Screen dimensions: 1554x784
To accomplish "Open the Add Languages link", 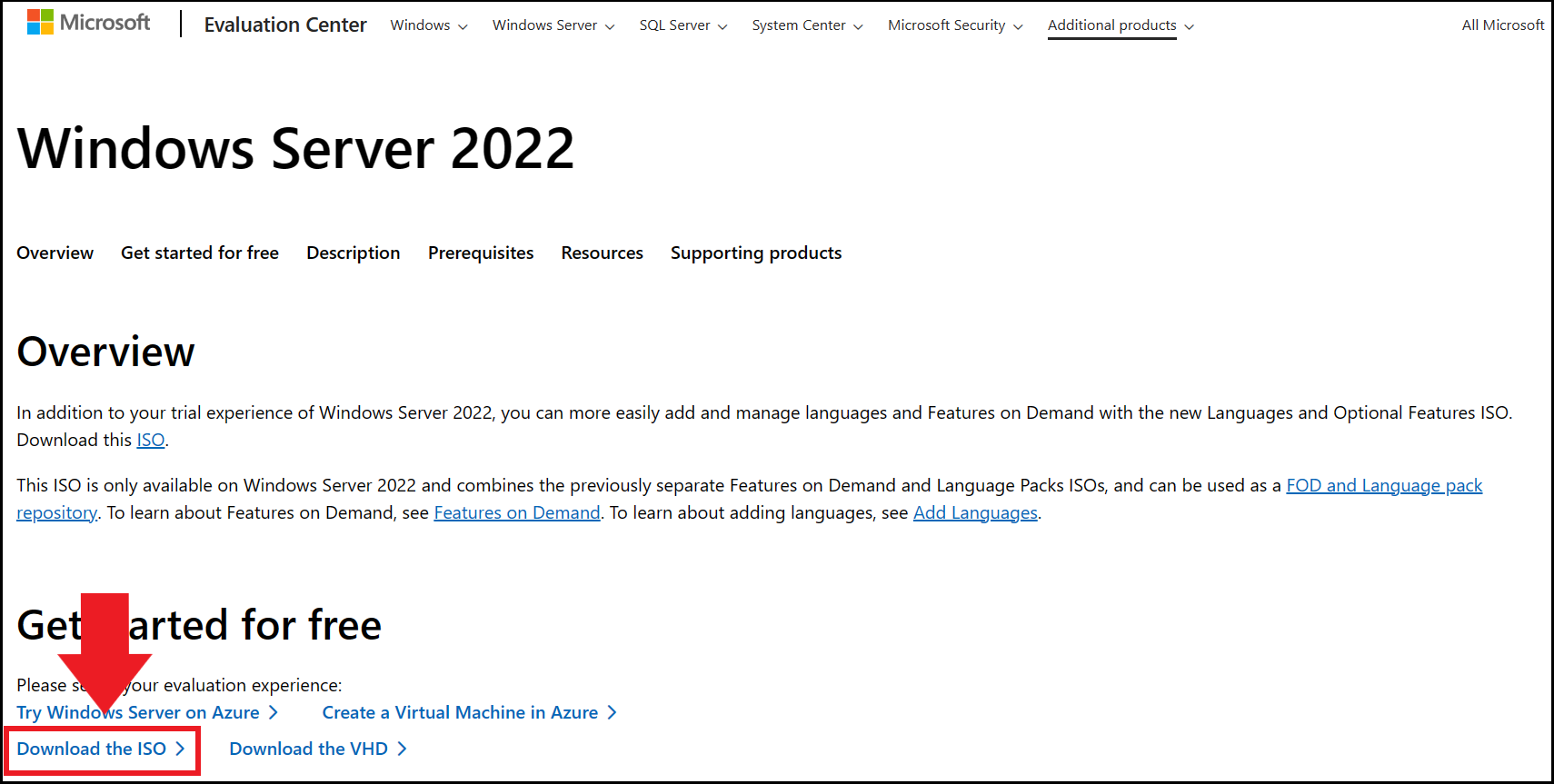I will click(975, 512).
